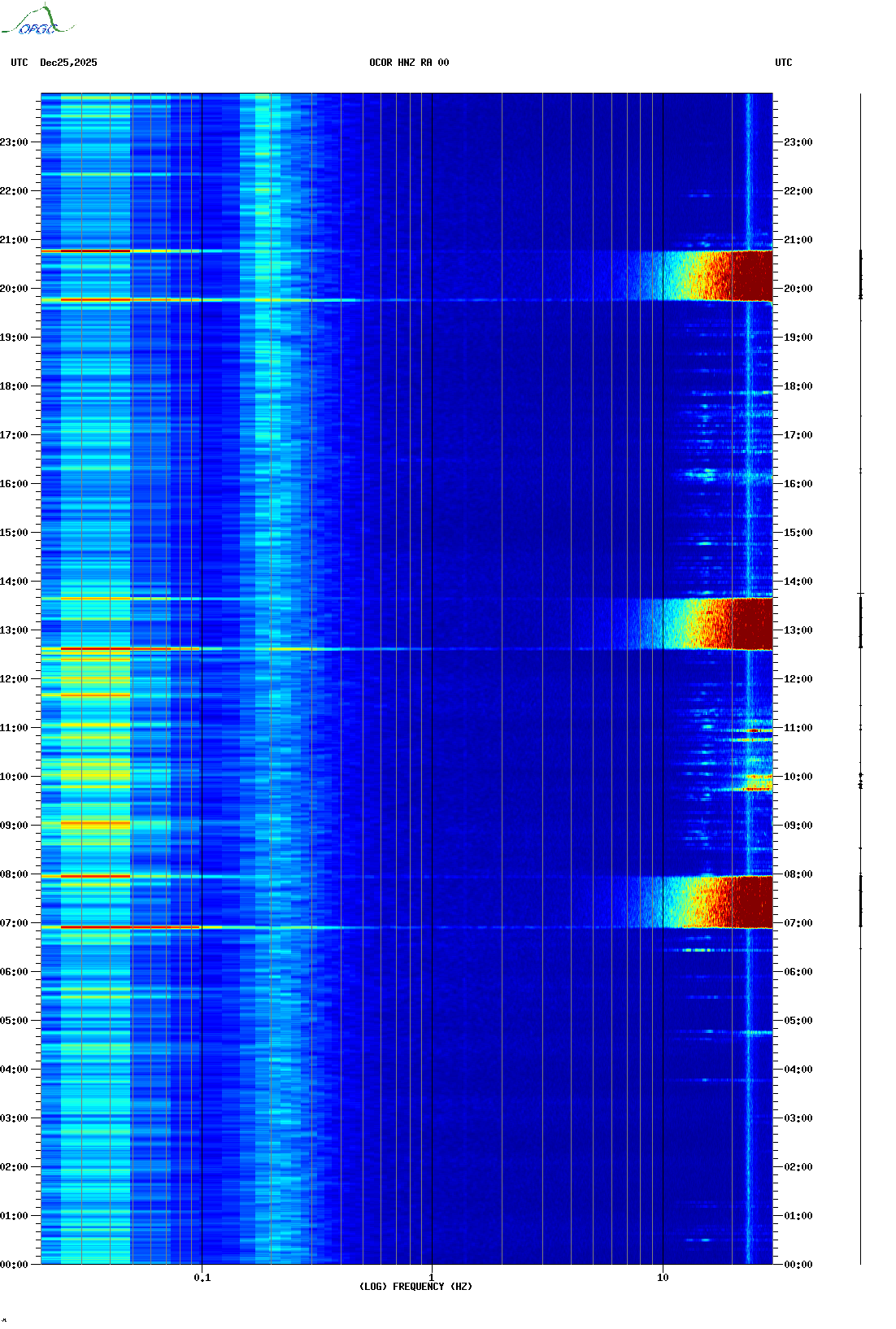Screen dimensions: 896x1329
Task: Click the right axis 16:00 label
Action: (x=798, y=484)
